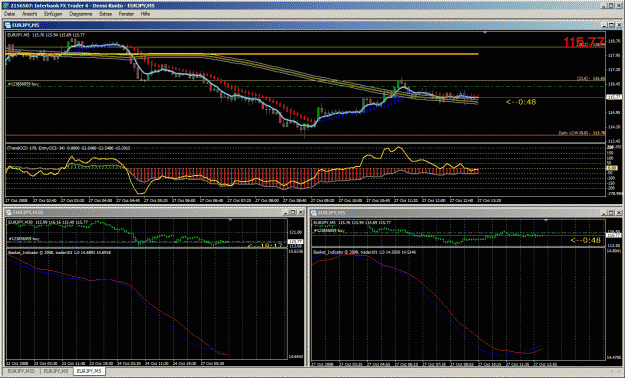Click the main EURJPY,M5 chart window icon
625x378 pixels.
(8, 25)
